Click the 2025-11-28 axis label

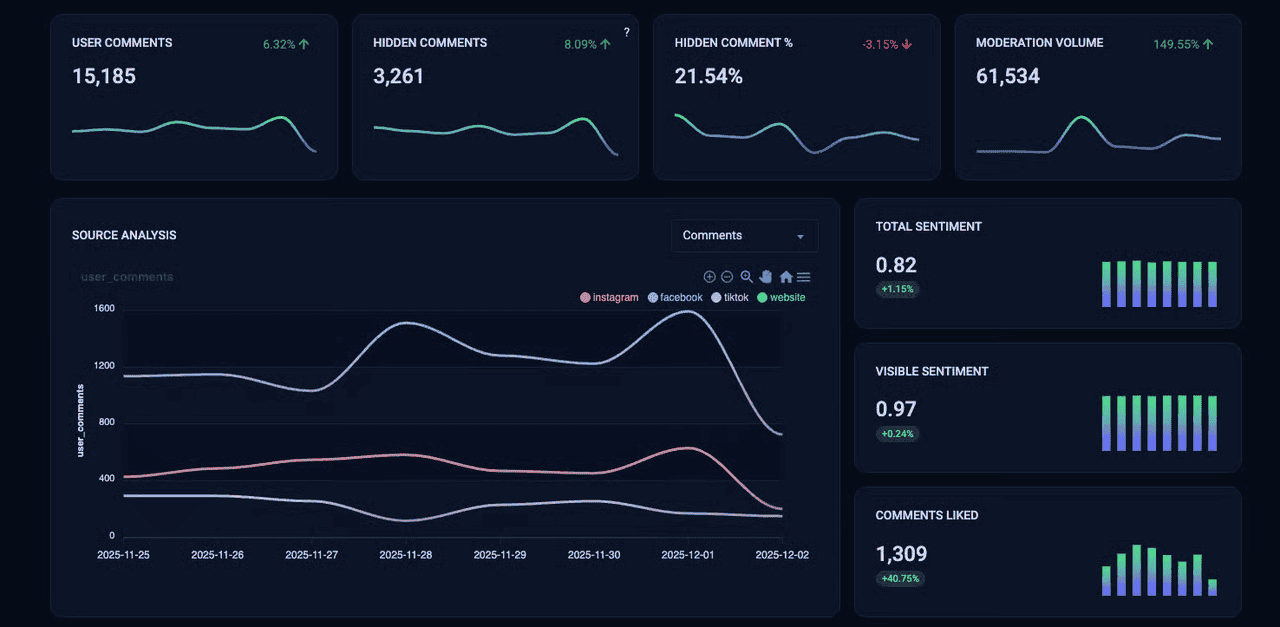coord(405,554)
